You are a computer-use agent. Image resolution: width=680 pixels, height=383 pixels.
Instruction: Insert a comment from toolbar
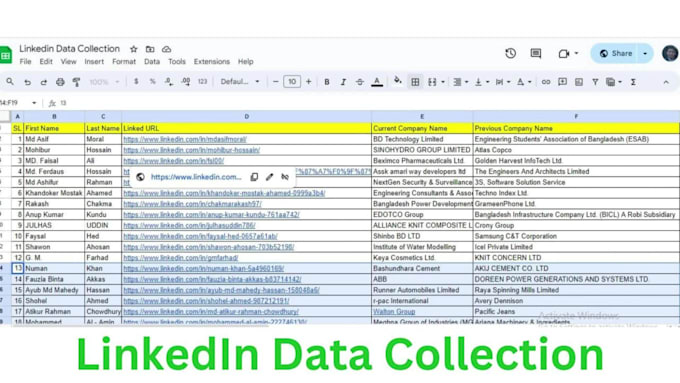(x=562, y=82)
